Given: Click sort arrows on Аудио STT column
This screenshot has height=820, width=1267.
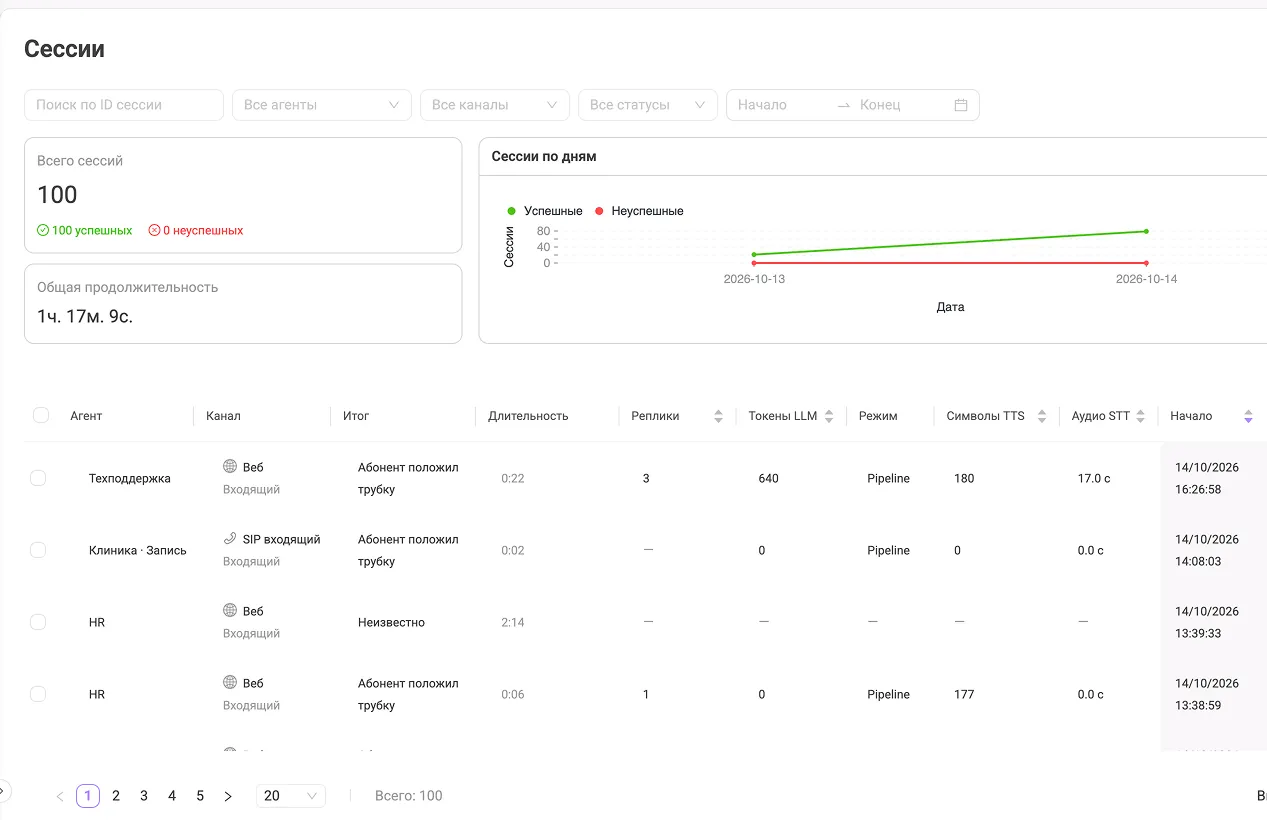Looking at the screenshot, I should pyautogui.click(x=1141, y=416).
